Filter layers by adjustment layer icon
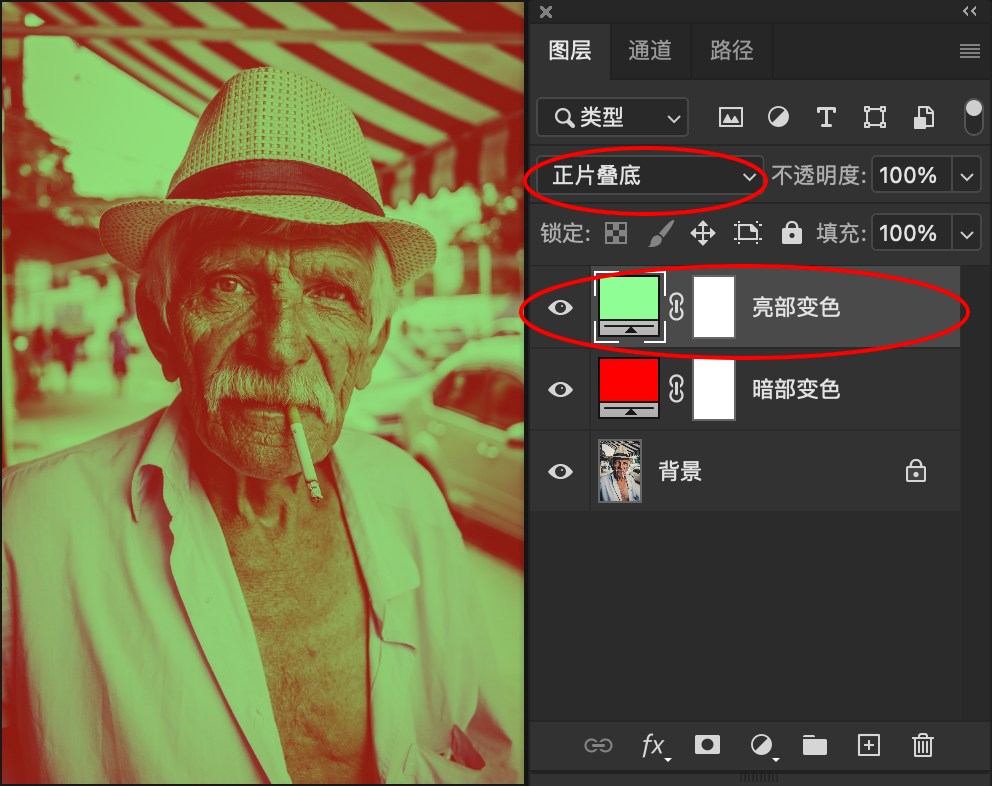 778,117
